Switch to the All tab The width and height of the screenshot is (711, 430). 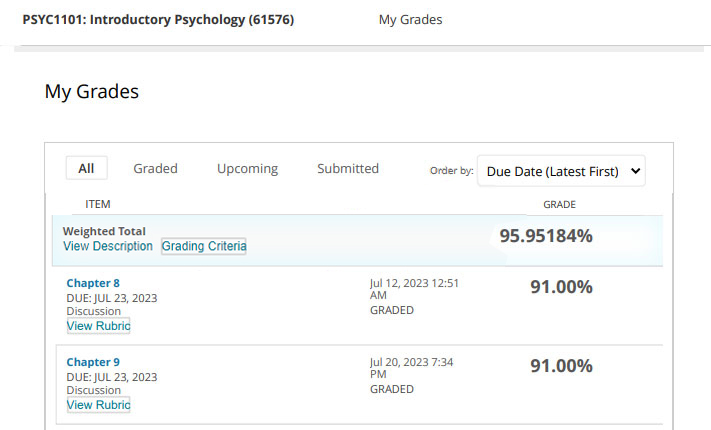pos(86,168)
